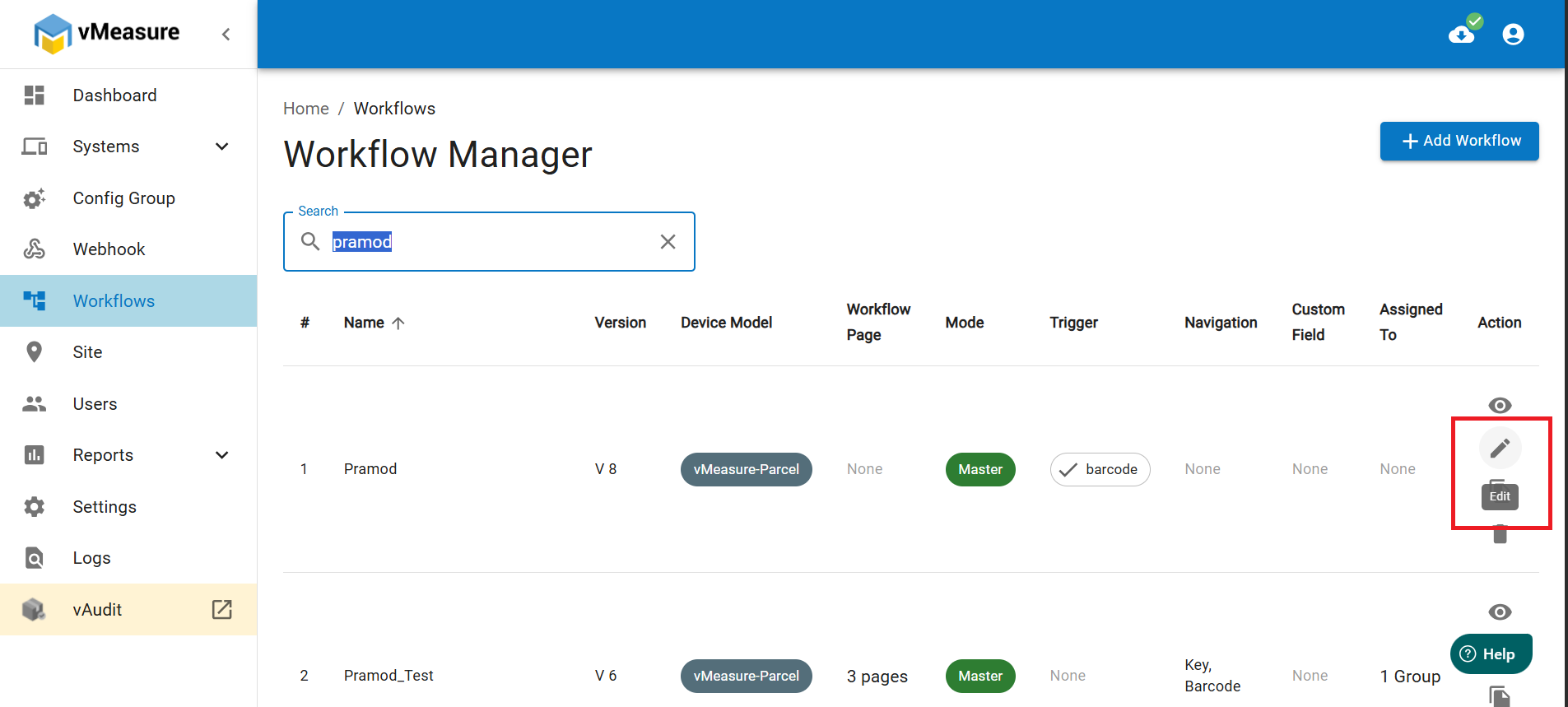Duplicate the Pramod_Test workflow with copy icon
The height and width of the screenshot is (707, 1568).
tap(1500, 696)
